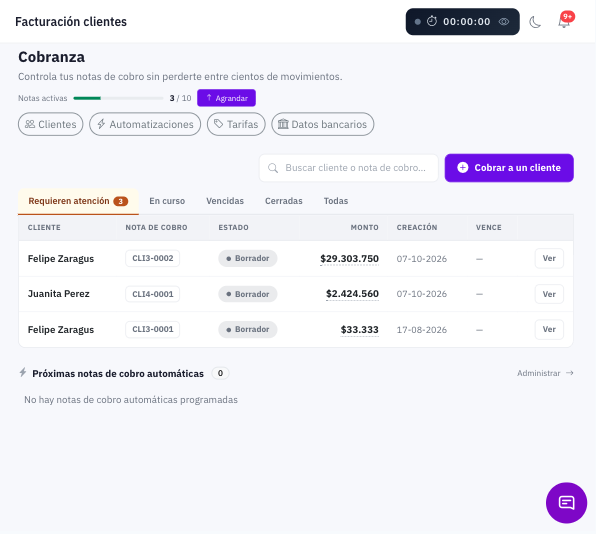The image size is (596, 534).
Task: Click the ESTADO column header
Action: [x=233, y=228]
